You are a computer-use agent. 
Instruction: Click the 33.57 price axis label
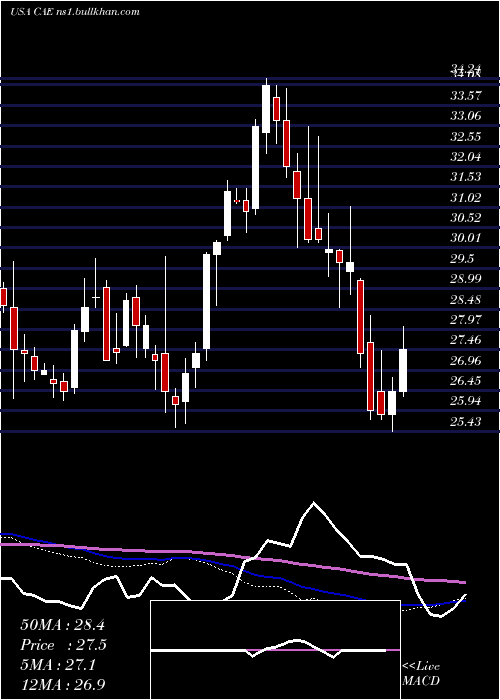(x=466, y=95)
